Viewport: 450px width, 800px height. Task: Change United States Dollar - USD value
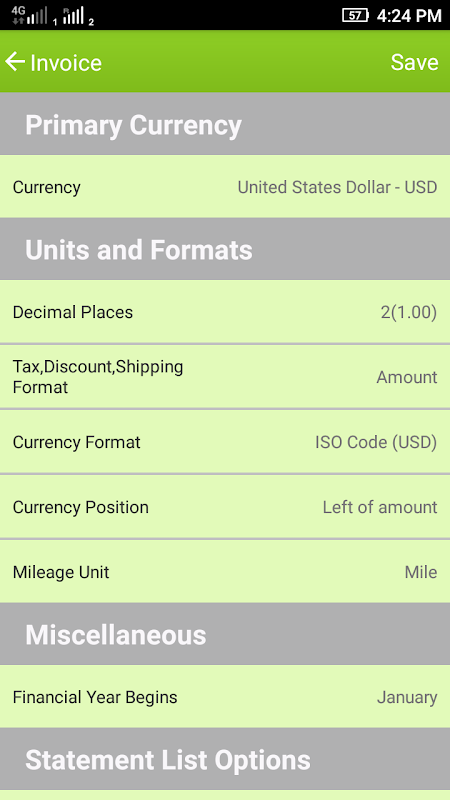337,187
